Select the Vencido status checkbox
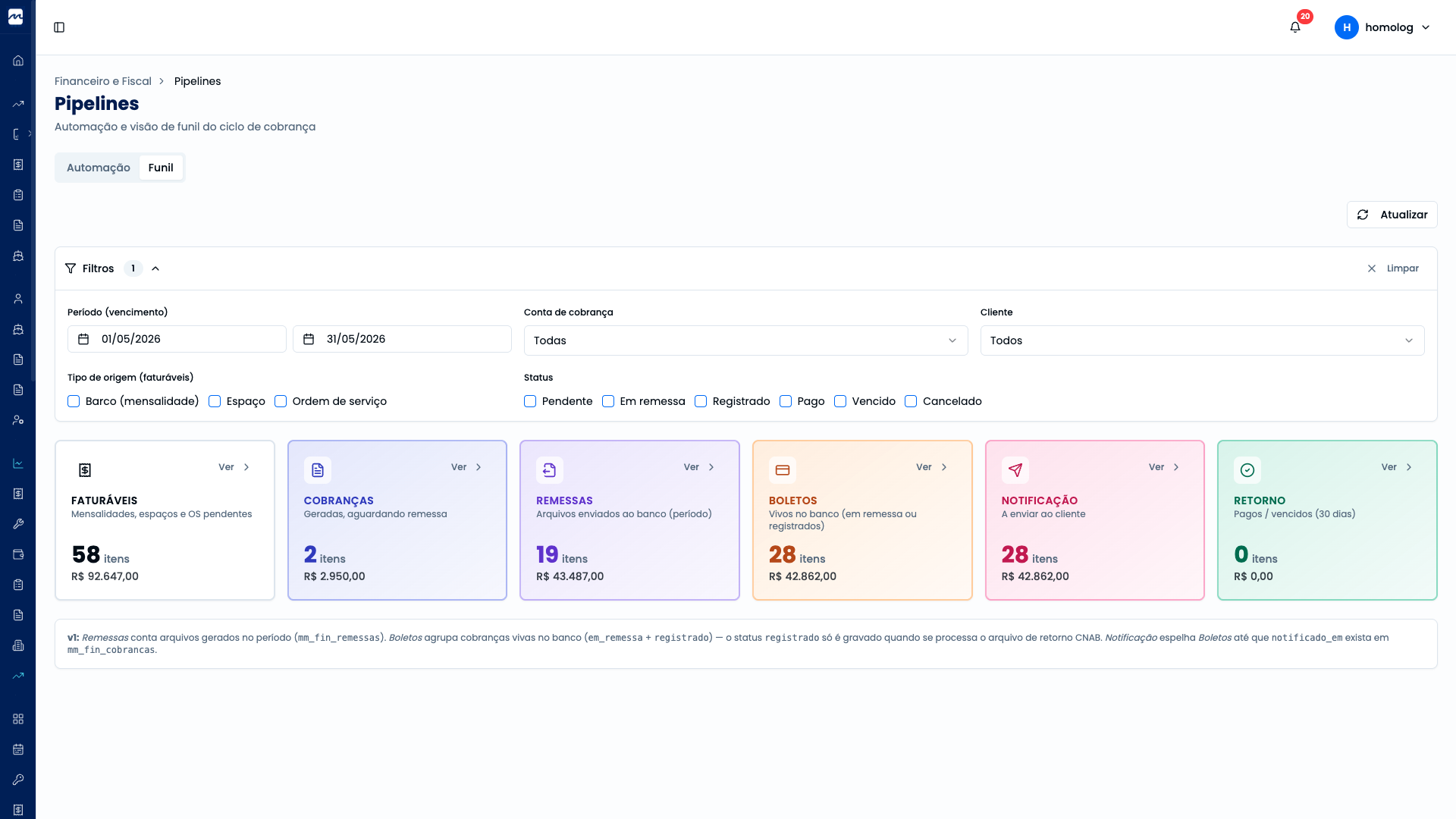 pos(840,401)
